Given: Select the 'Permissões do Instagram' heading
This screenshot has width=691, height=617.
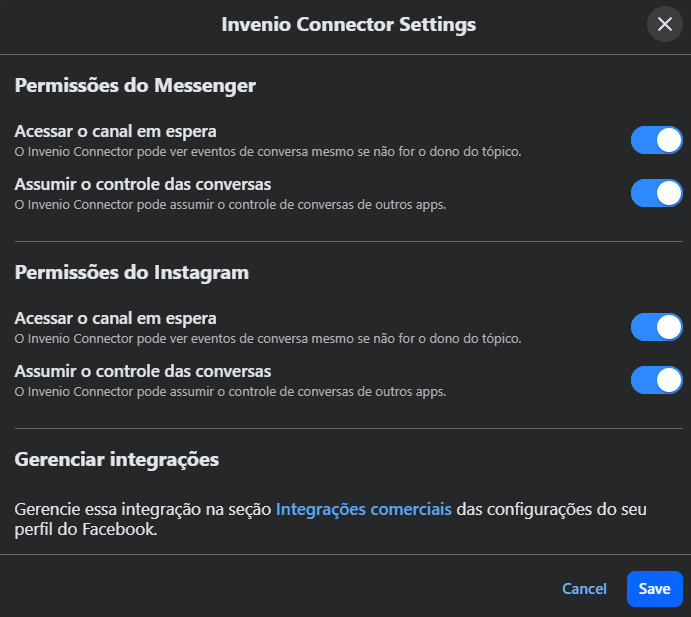Looking at the screenshot, I should pyautogui.click(x=132, y=273).
